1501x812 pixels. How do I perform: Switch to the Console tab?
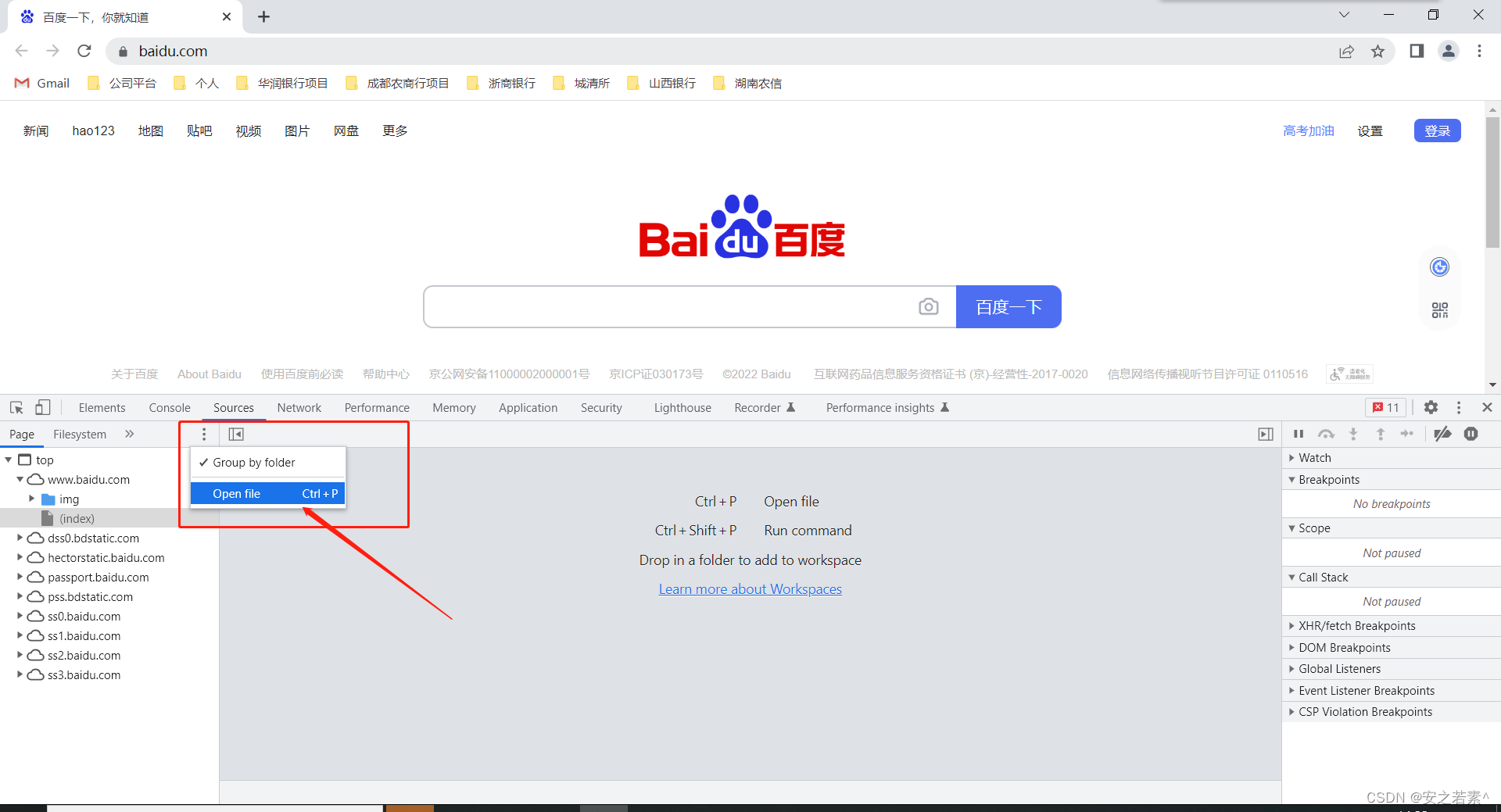[170, 408]
